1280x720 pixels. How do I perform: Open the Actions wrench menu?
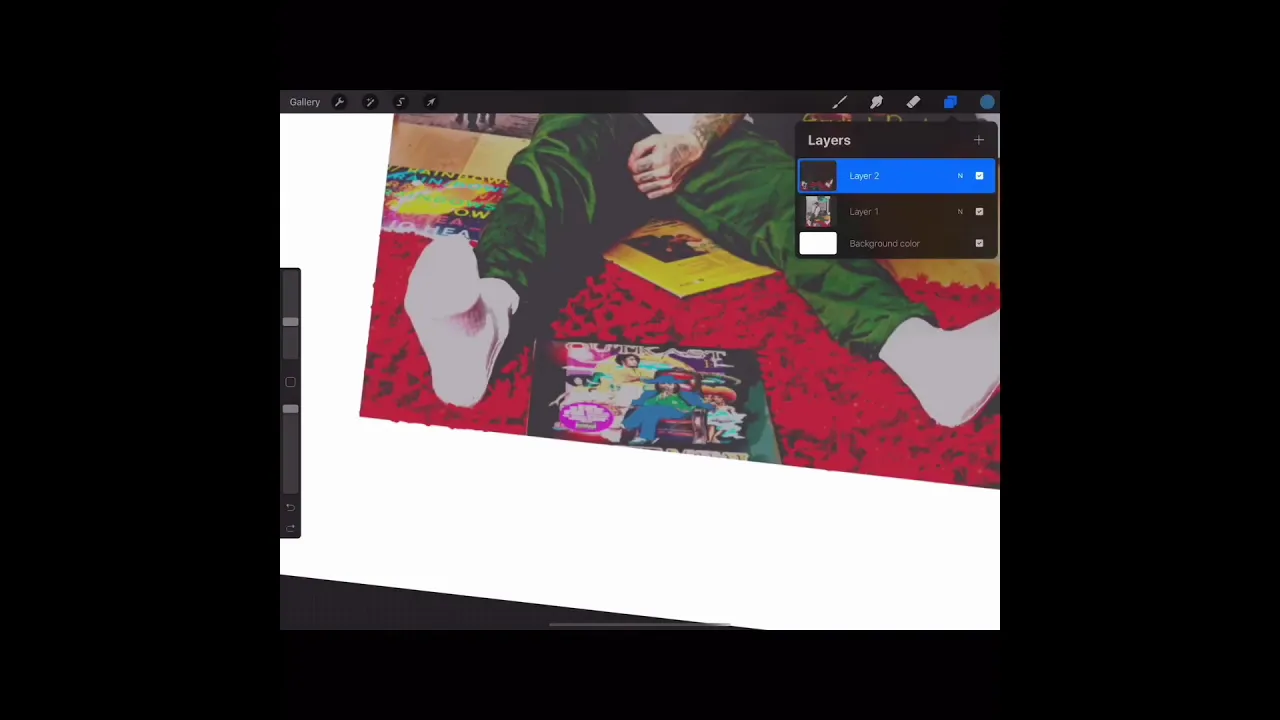(x=339, y=102)
